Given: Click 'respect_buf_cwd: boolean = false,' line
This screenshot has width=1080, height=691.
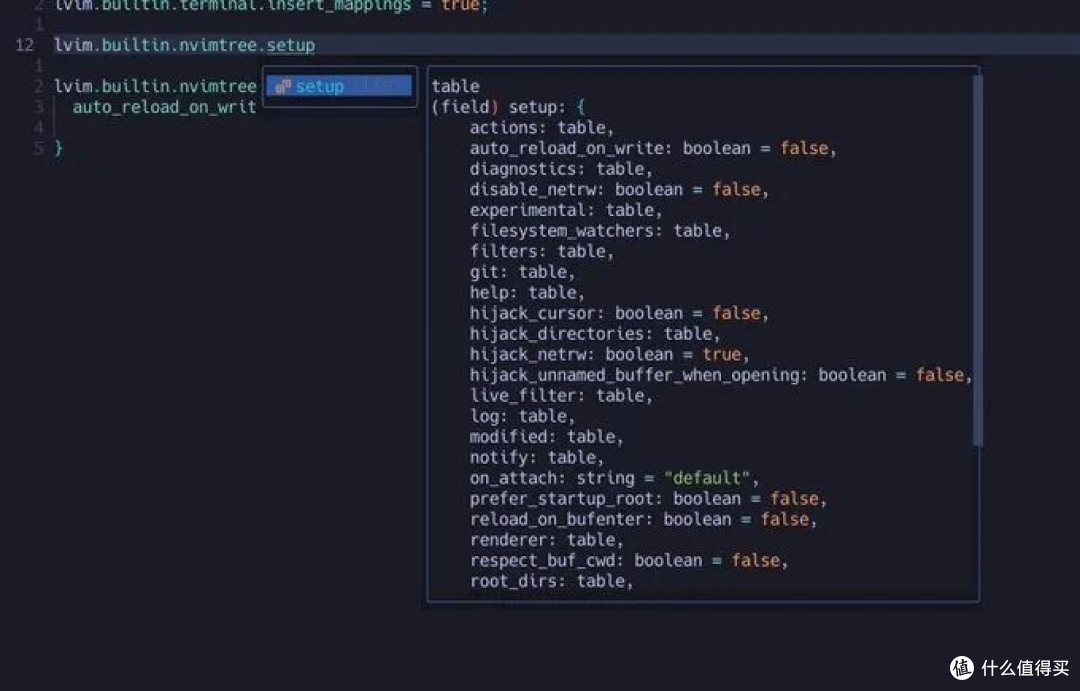Looking at the screenshot, I should click(x=628, y=561).
